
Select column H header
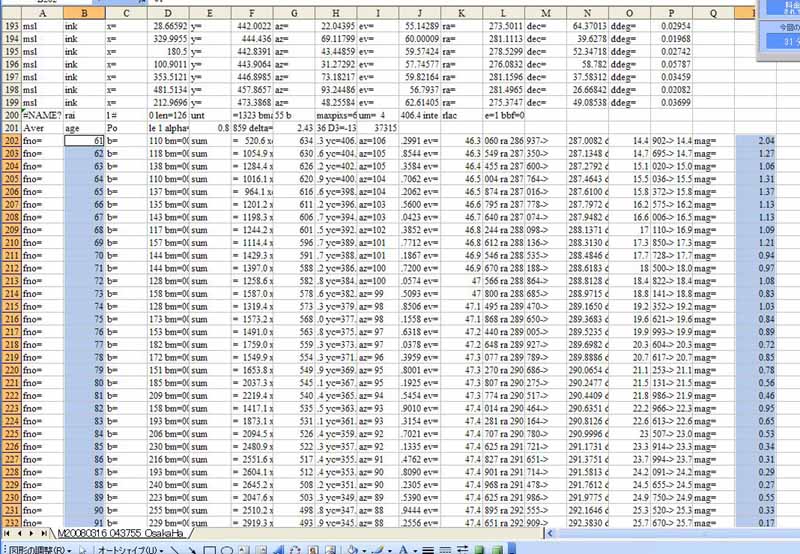point(336,13)
